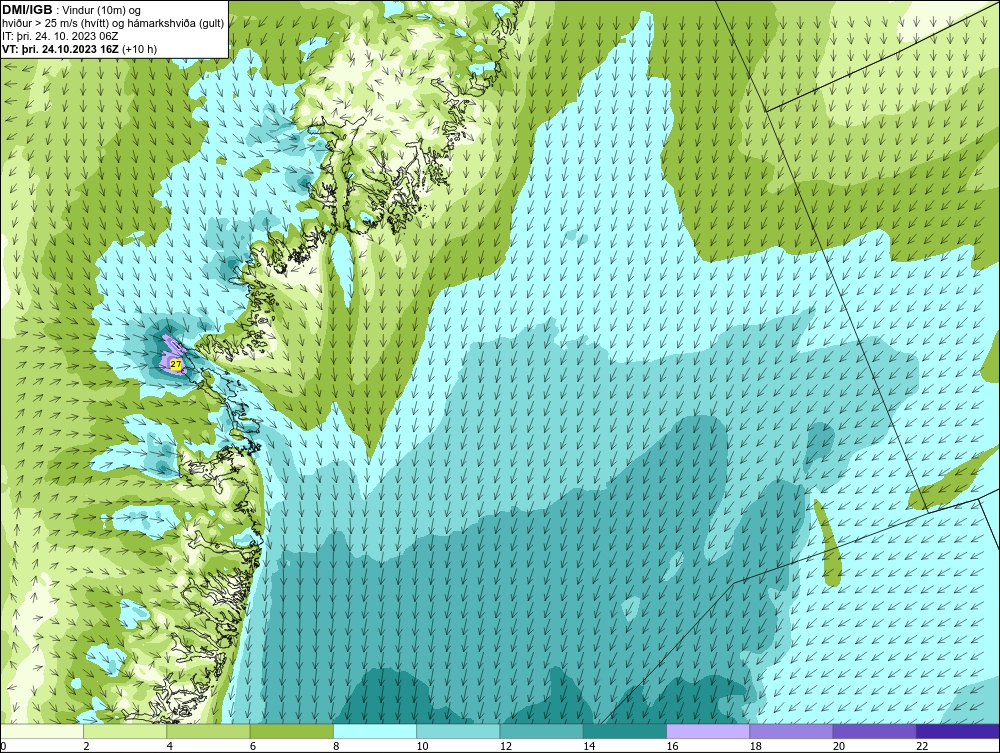
Task: Select the 18-20 m/s purple legend swatch
Action: (x=791, y=731)
